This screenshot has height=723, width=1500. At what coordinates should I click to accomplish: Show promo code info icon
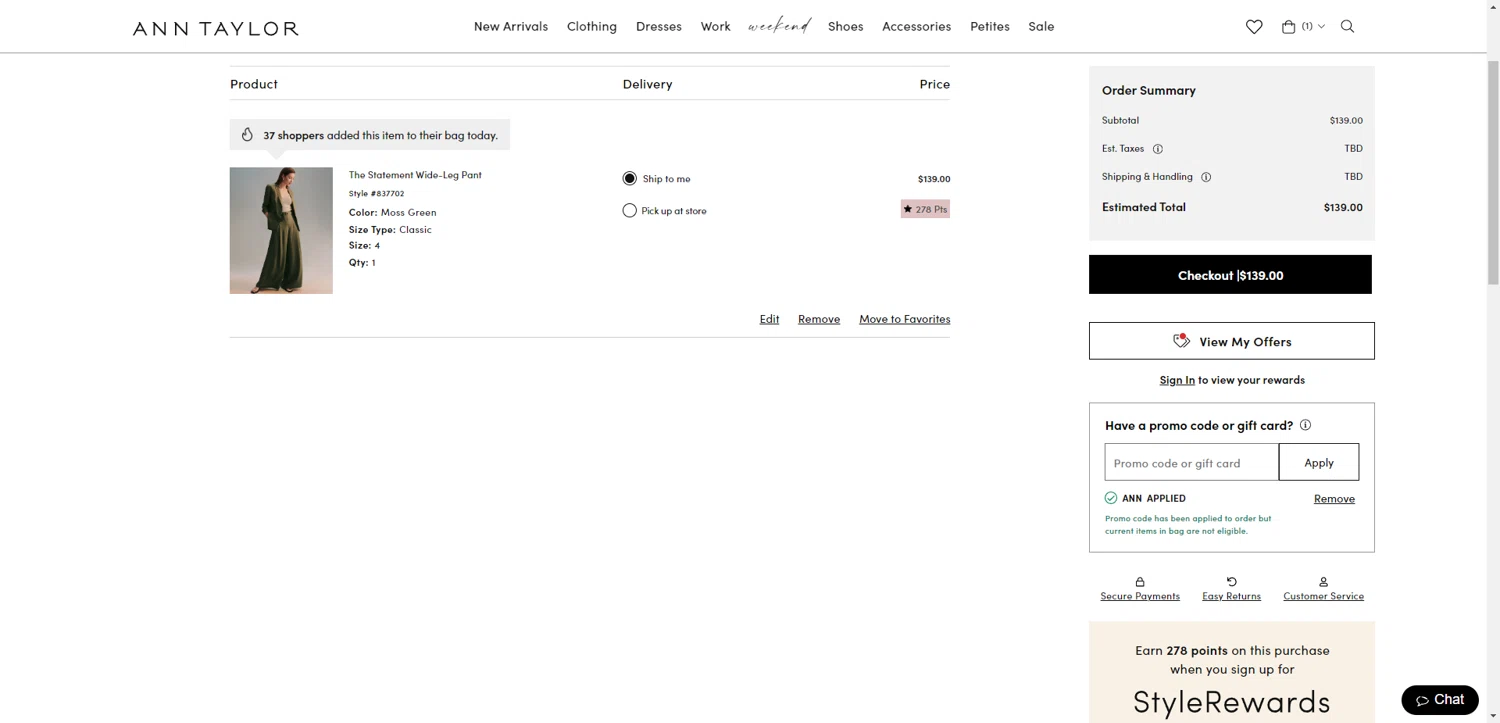coord(1305,425)
